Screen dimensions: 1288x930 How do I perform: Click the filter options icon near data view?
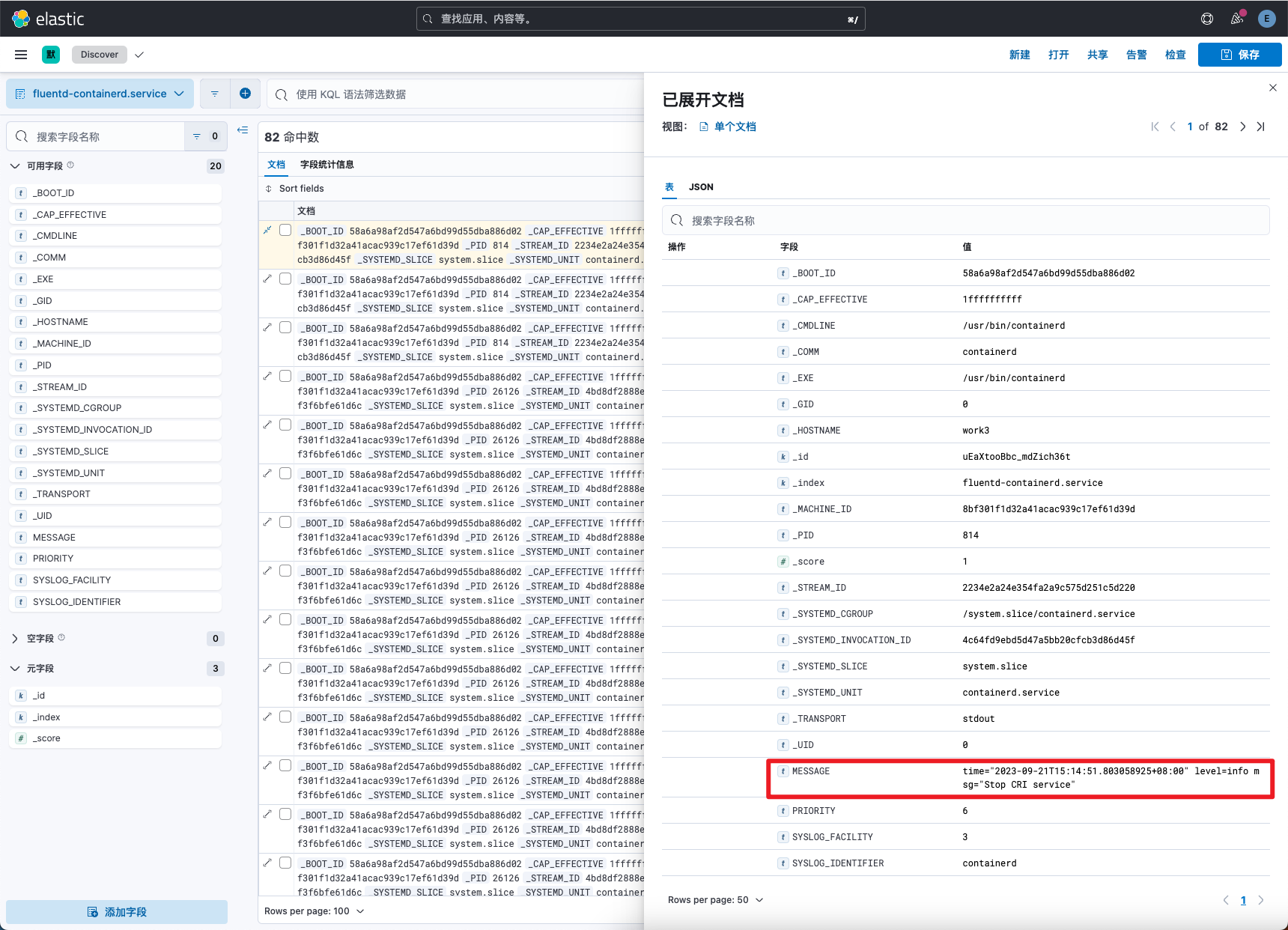(x=215, y=94)
